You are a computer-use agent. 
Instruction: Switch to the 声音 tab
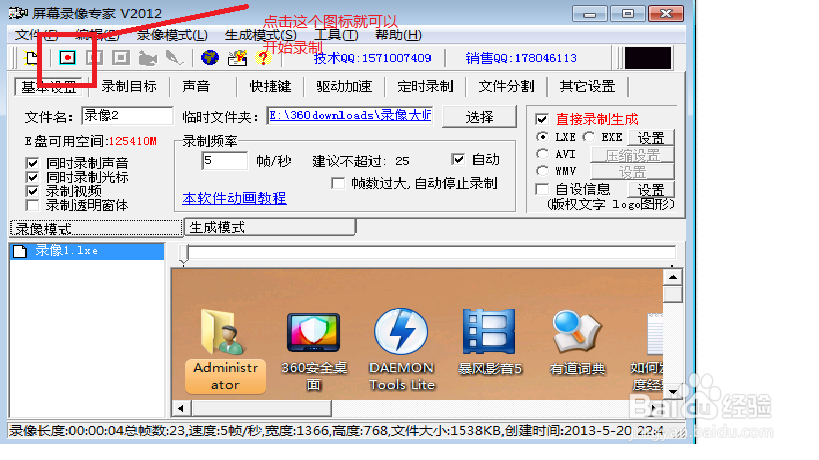pos(196,86)
